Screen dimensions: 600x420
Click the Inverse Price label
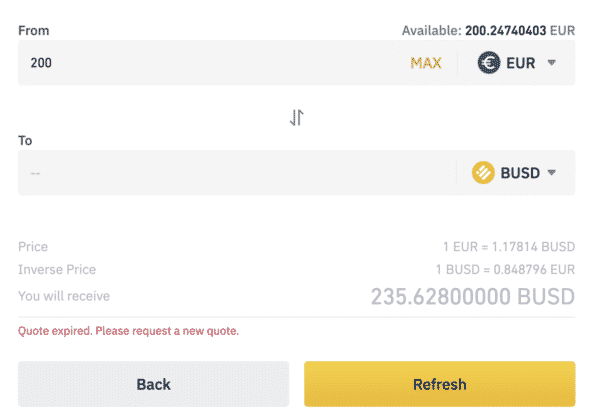coord(57,270)
